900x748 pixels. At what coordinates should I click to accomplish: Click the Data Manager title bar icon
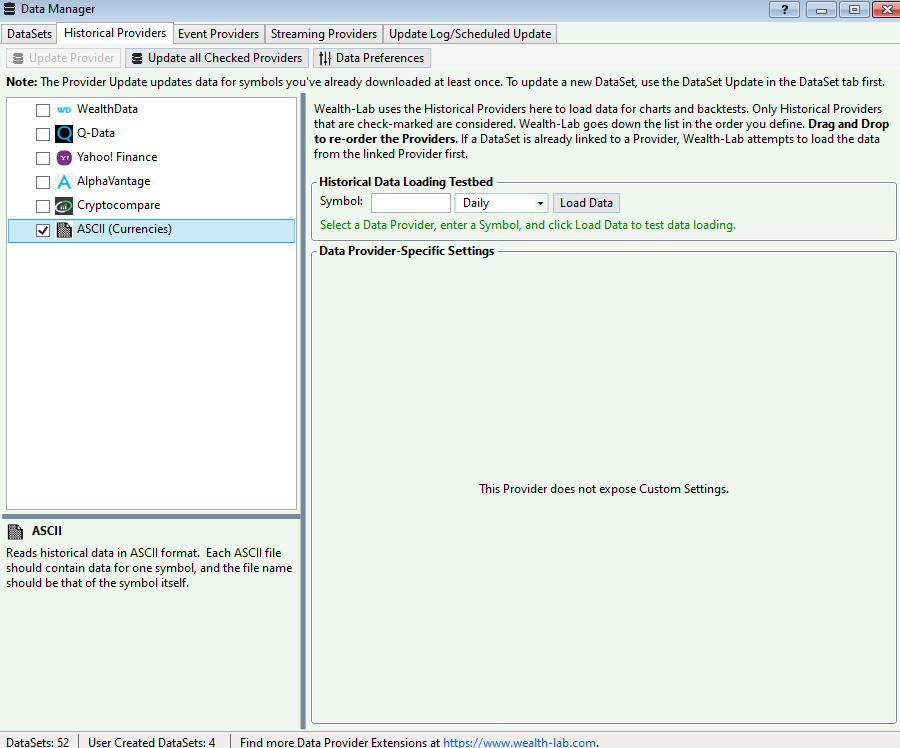click(9, 9)
